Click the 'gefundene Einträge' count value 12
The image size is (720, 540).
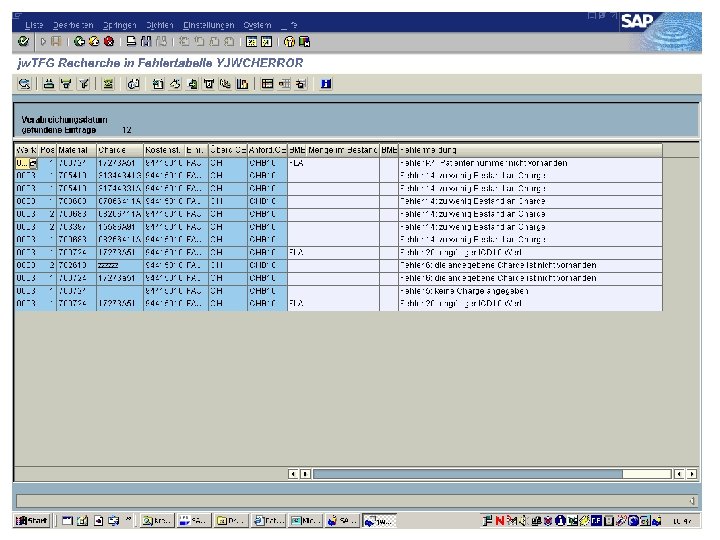127,130
